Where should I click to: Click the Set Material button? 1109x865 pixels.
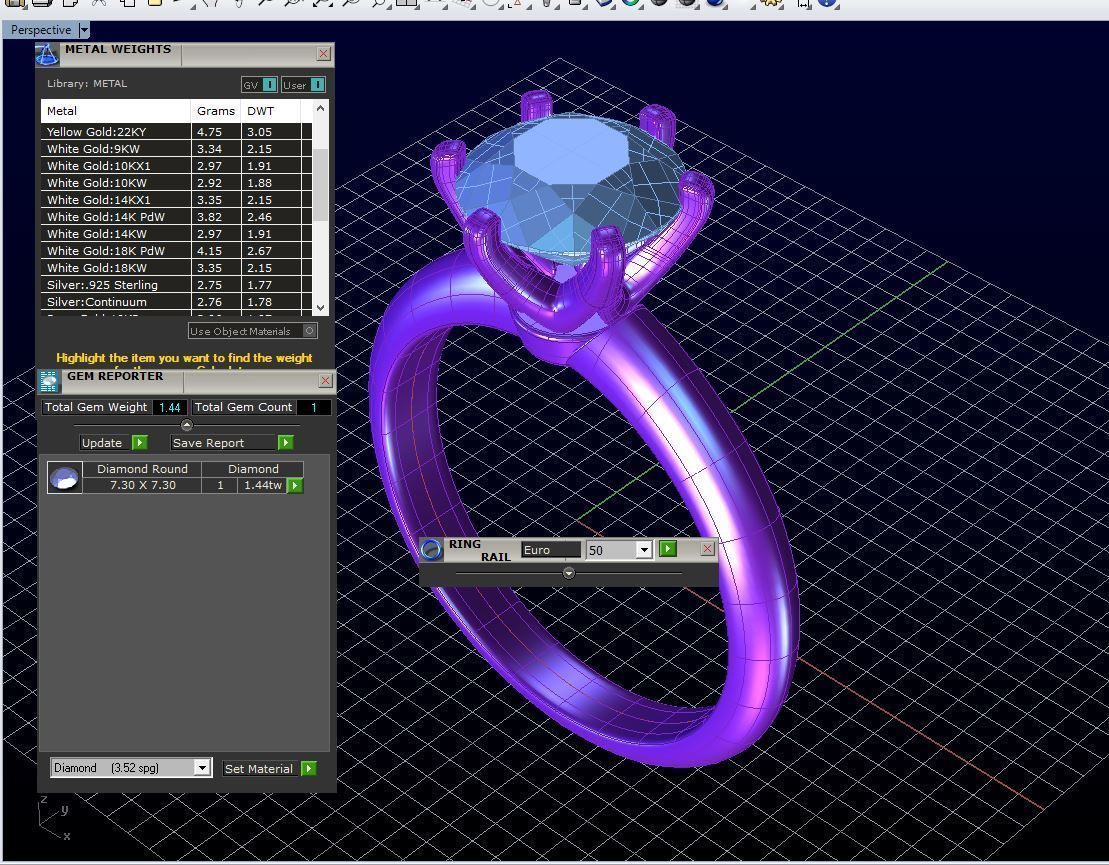tap(269, 769)
